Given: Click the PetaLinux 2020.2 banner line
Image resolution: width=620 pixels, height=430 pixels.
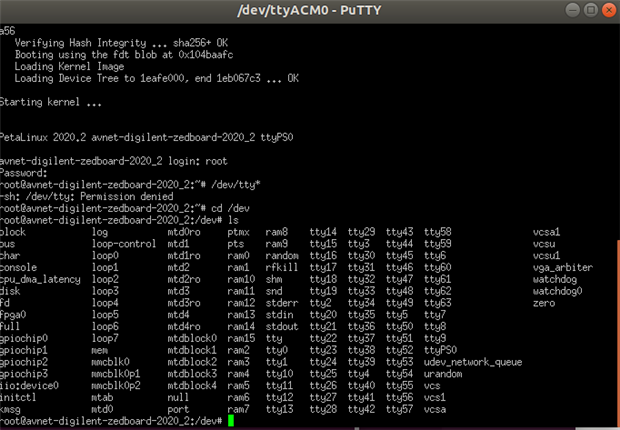Looking at the screenshot, I should click(x=147, y=137).
